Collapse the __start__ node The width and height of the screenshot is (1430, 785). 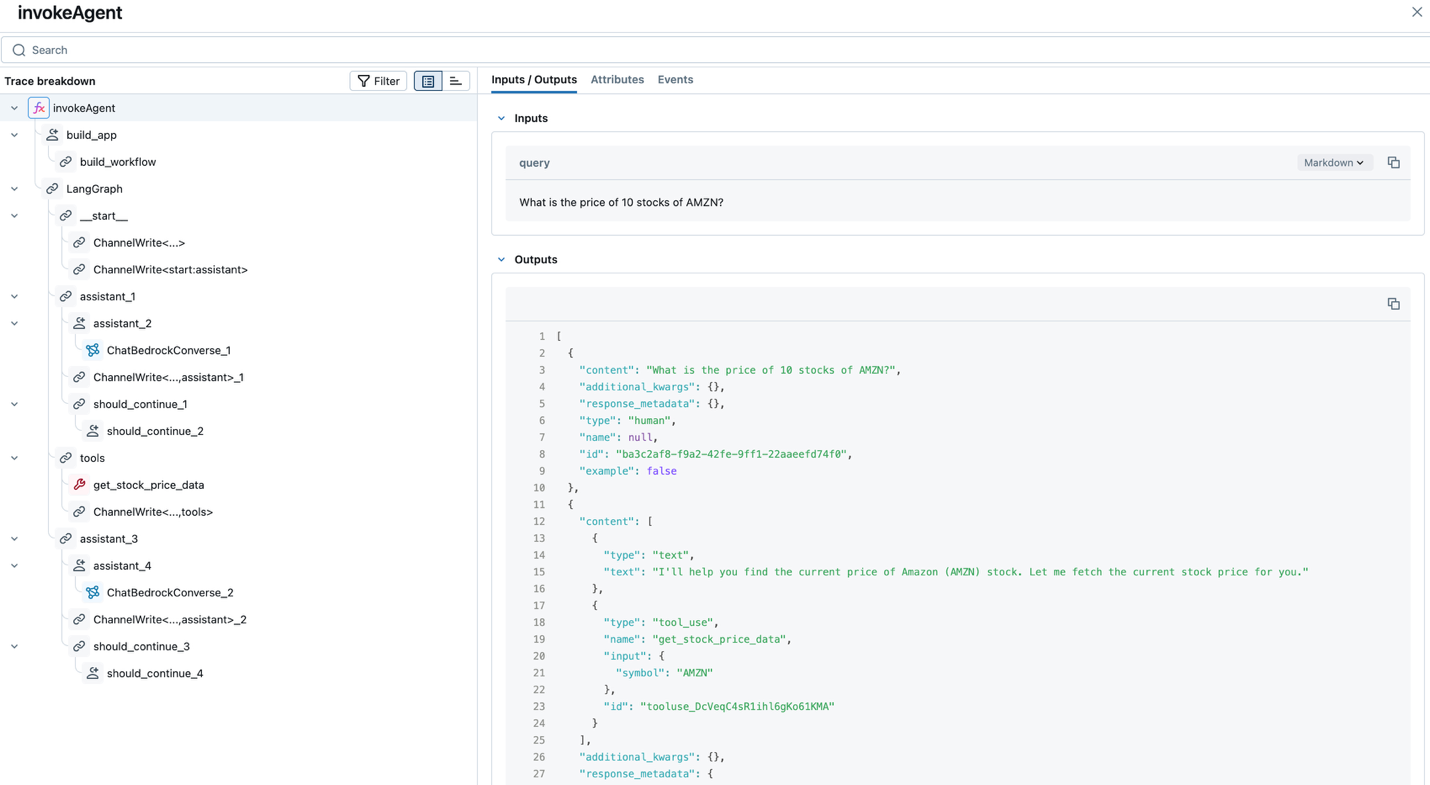point(14,216)
